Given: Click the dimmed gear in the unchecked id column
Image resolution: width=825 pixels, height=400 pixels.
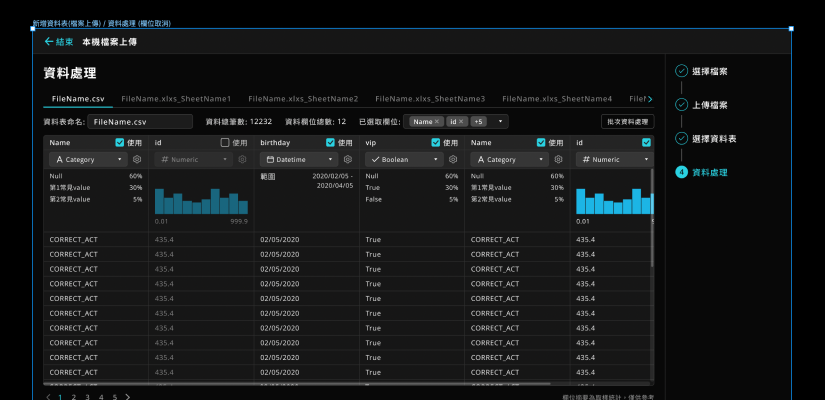Looking at the screenshot, I should point(242,159).
